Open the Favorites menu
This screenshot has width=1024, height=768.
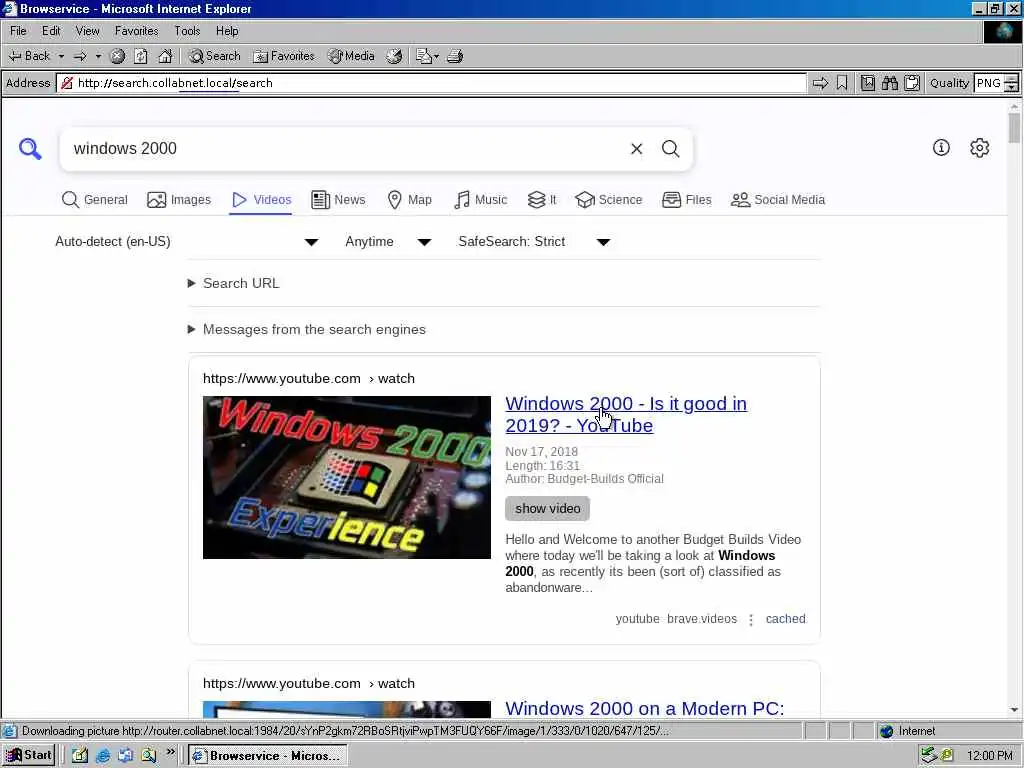(136, 31)
